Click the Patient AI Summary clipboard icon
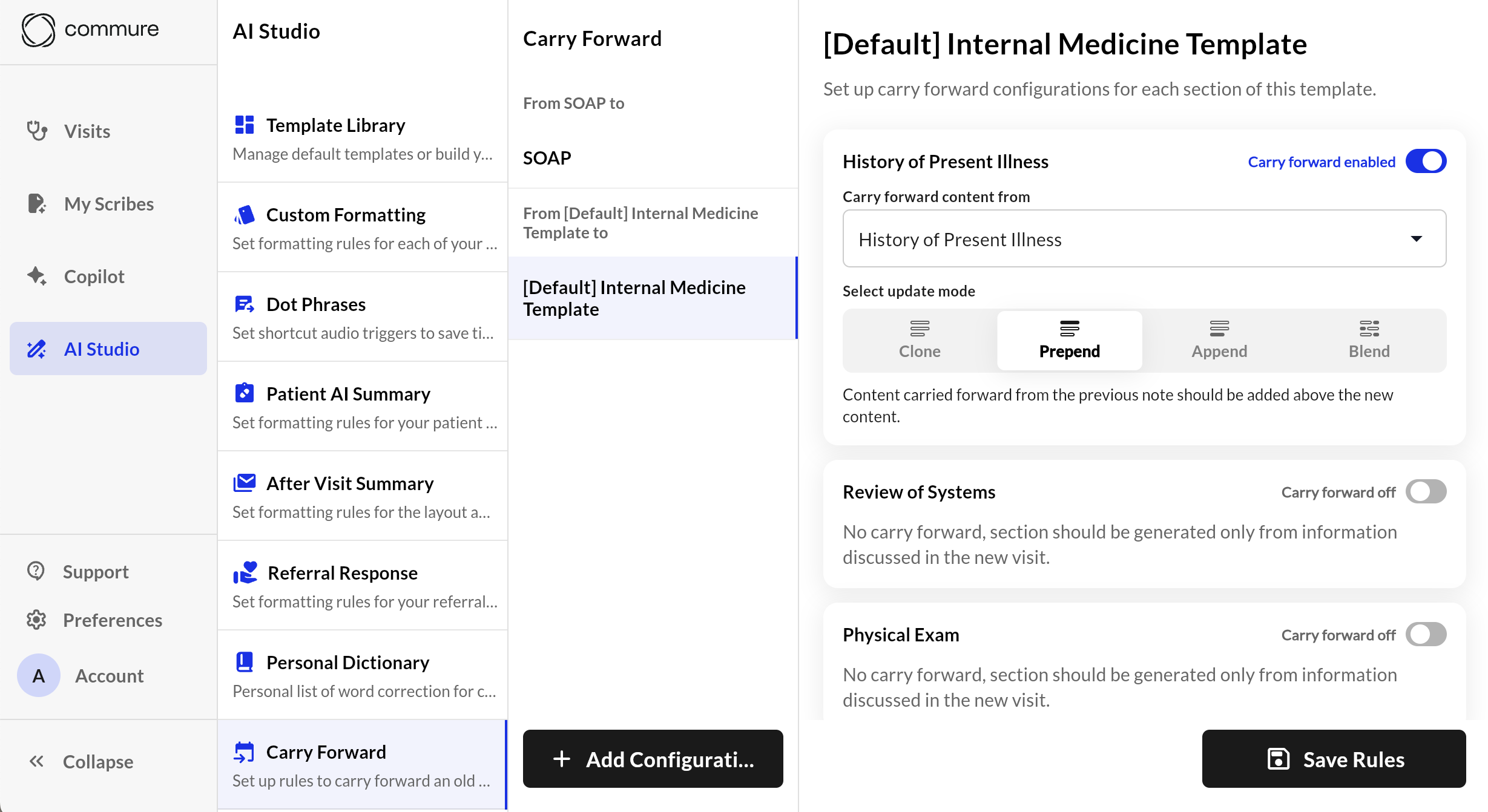 (244, 393)
